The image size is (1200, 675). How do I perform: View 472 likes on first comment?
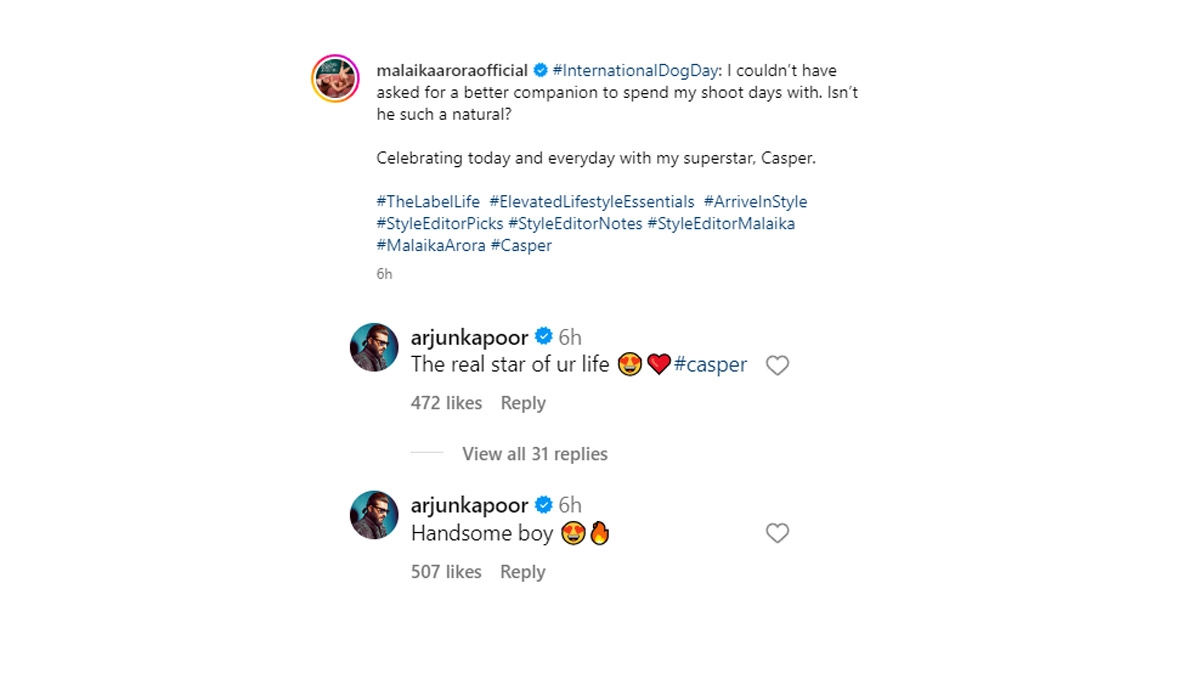pos(446,403)
